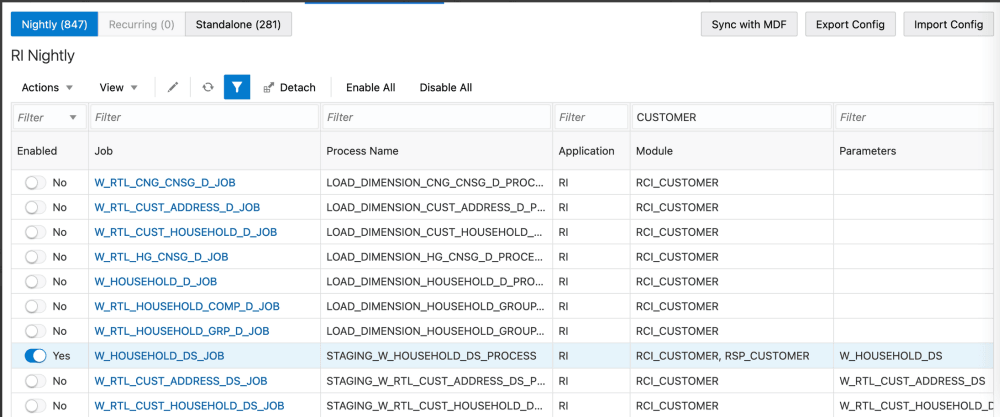Toggle Enabled switch for W_RTL_HG_CNSG_D_JOB
The width and height of the screenshot is (1000, 417).
(x=36, y=257)
